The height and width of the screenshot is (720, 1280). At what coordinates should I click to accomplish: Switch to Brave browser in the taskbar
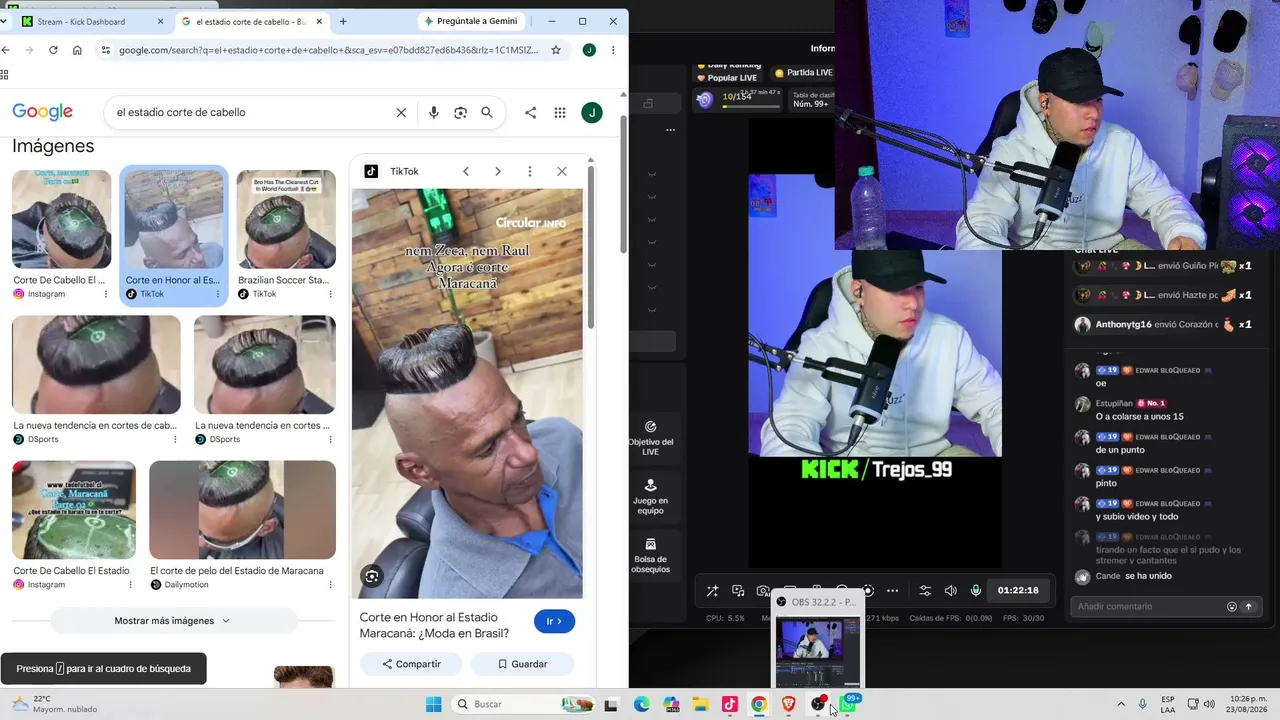[789, 705]
